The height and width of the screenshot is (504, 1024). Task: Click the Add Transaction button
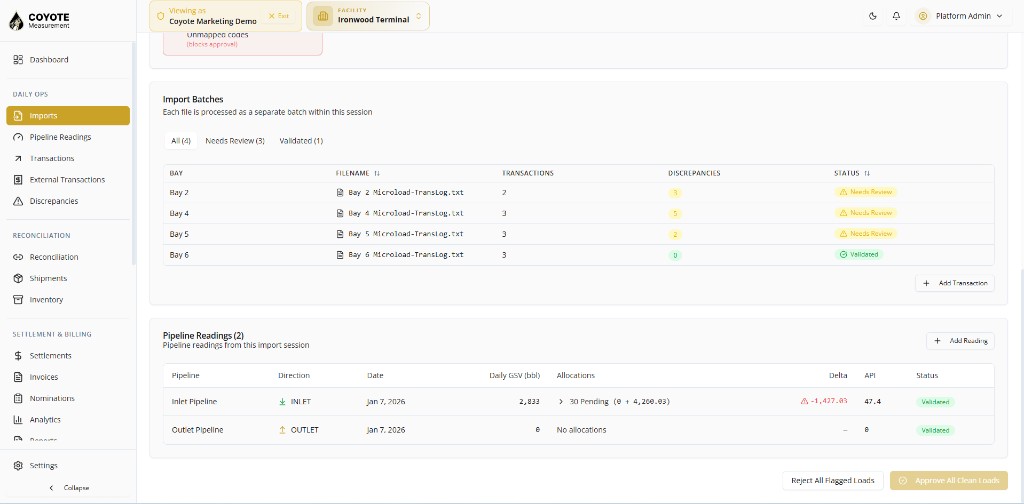pos(955,283)
